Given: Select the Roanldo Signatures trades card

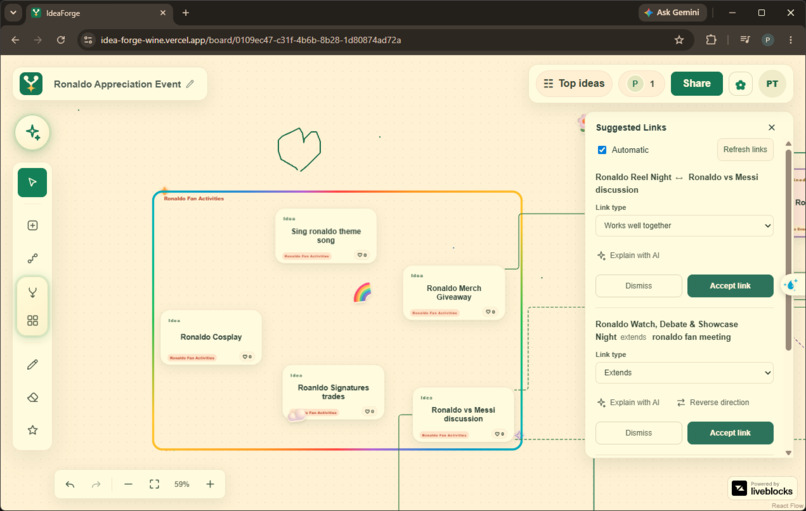Looking at the screenshot, I should click(333, 392).
